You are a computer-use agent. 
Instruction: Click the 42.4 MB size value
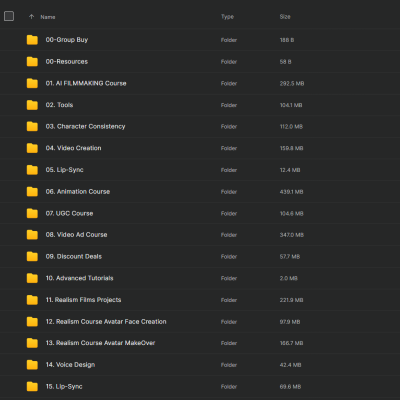290,365
